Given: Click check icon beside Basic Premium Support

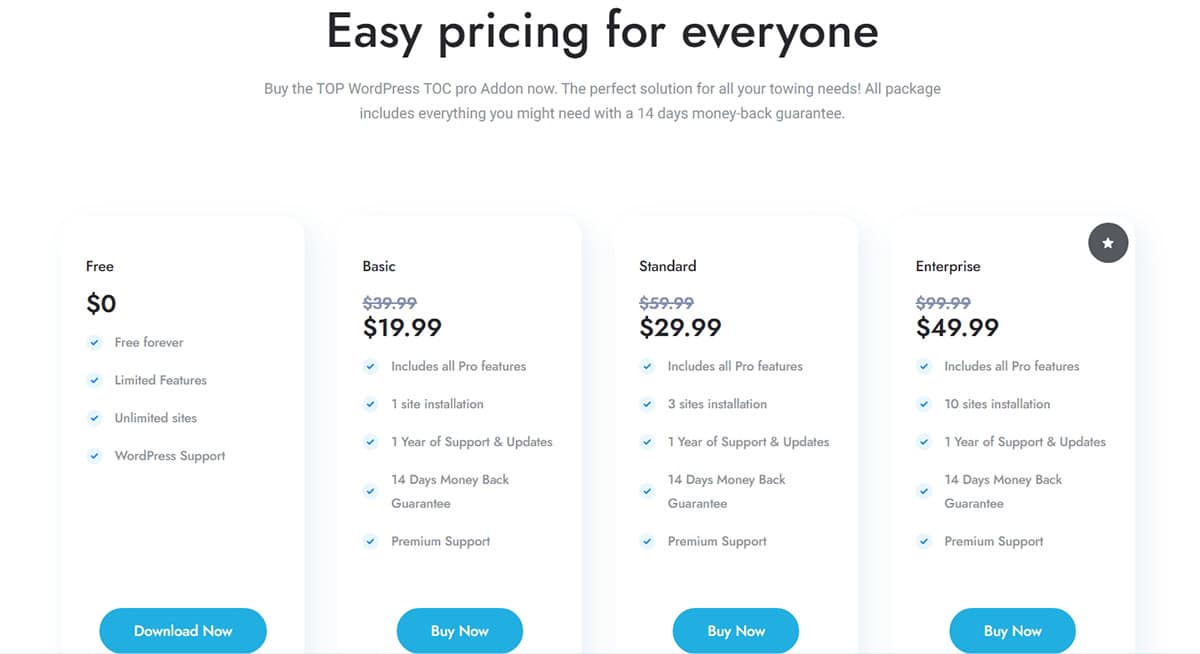Looking at the screenshot, I should coord(371,542).
